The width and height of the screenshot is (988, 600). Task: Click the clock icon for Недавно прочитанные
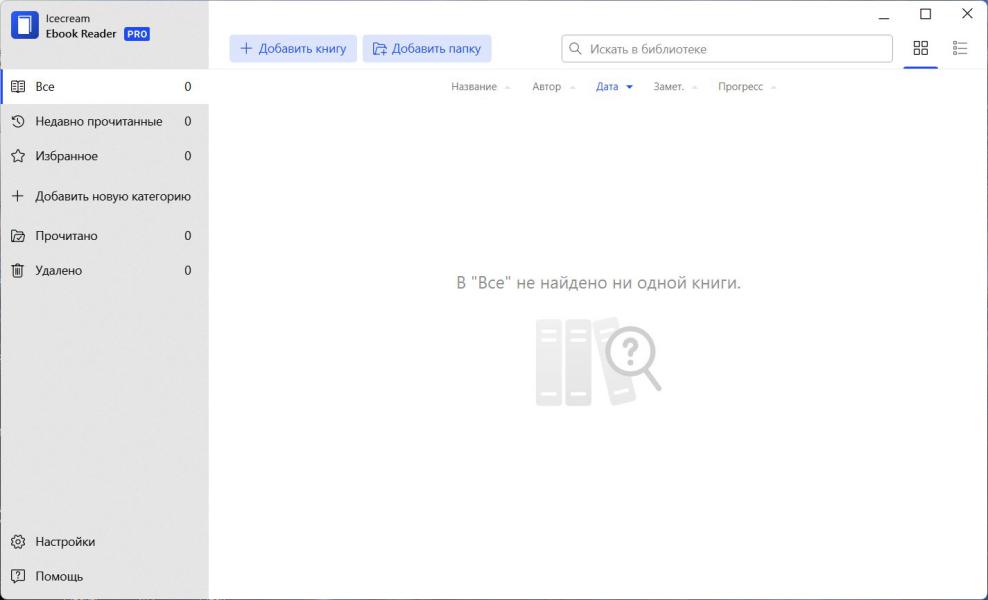(17, 122)
